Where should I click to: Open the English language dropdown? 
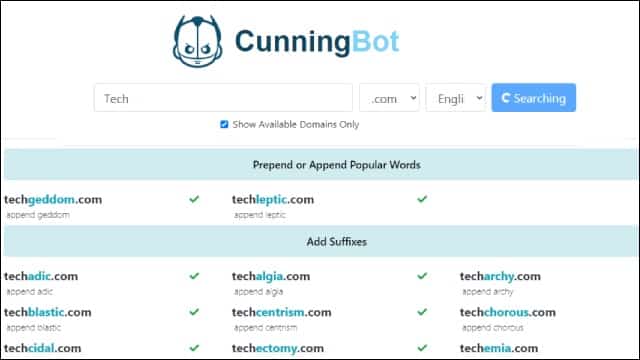pos(456,98)
